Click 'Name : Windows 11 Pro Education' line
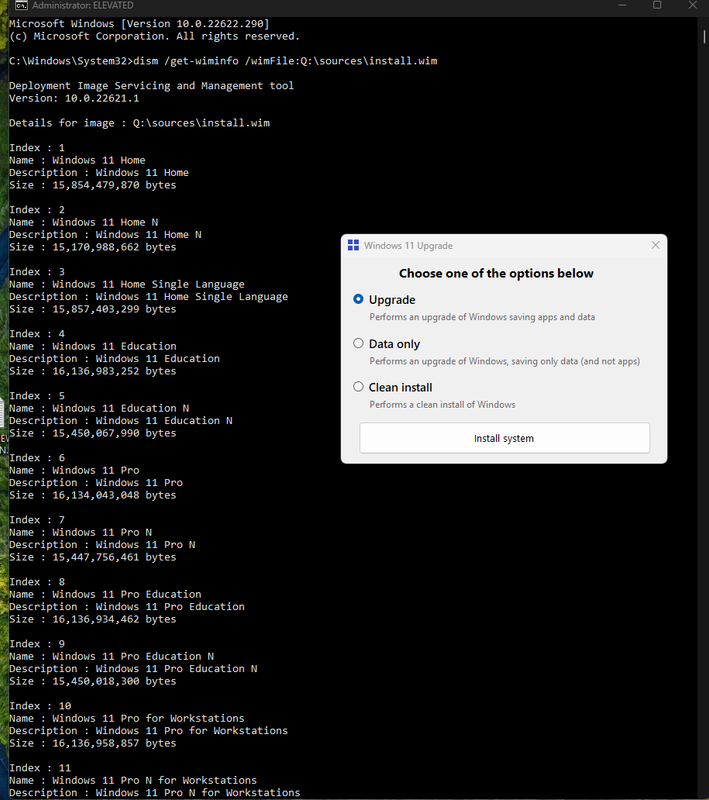This screenshot has width=709, height=800. coord(105,594)
